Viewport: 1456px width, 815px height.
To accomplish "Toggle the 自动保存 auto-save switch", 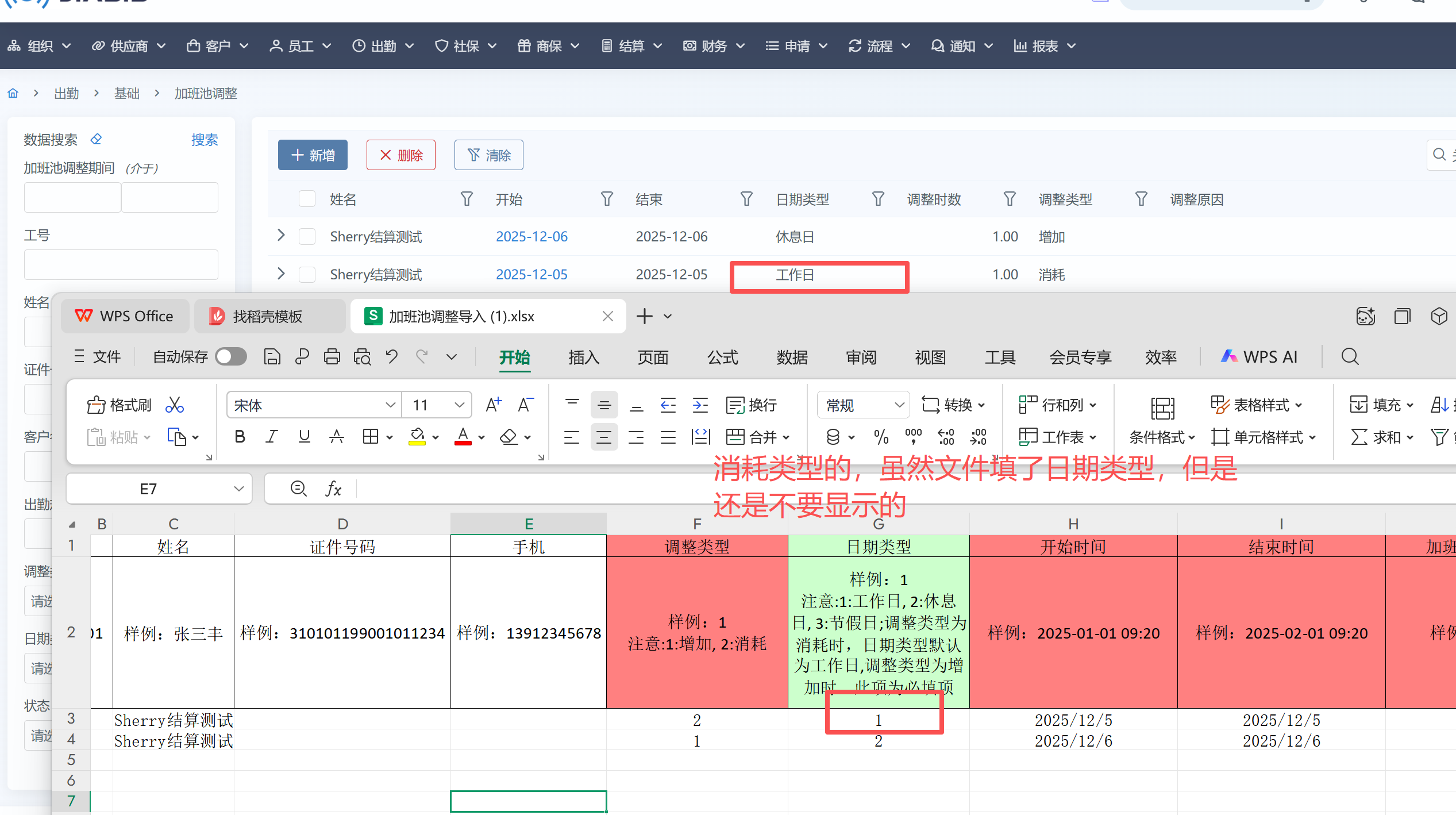I will point(231,357).
